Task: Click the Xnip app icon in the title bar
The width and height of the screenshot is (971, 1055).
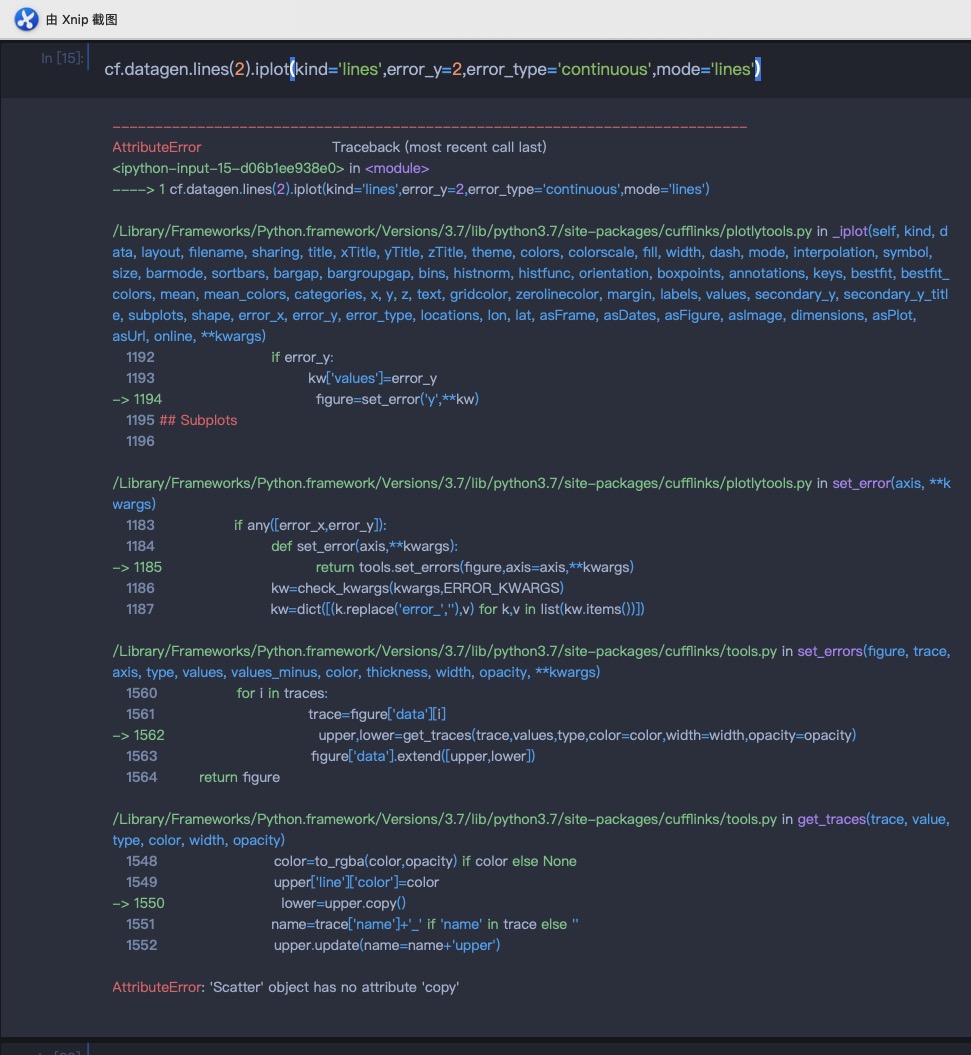Action: [x=25, y=18]
